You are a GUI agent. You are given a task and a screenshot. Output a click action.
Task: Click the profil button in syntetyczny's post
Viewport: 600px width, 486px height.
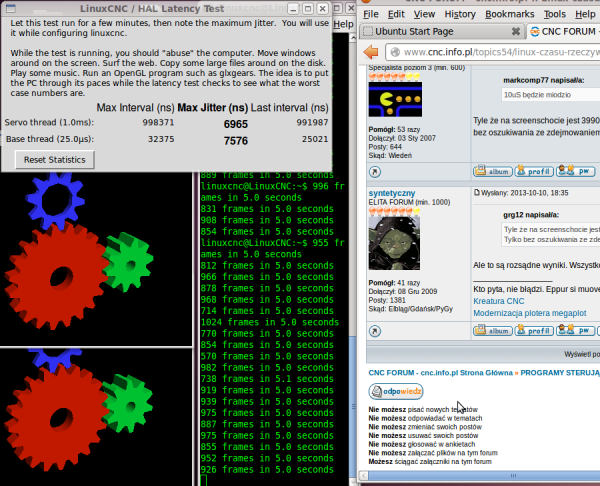coord(534,331)
